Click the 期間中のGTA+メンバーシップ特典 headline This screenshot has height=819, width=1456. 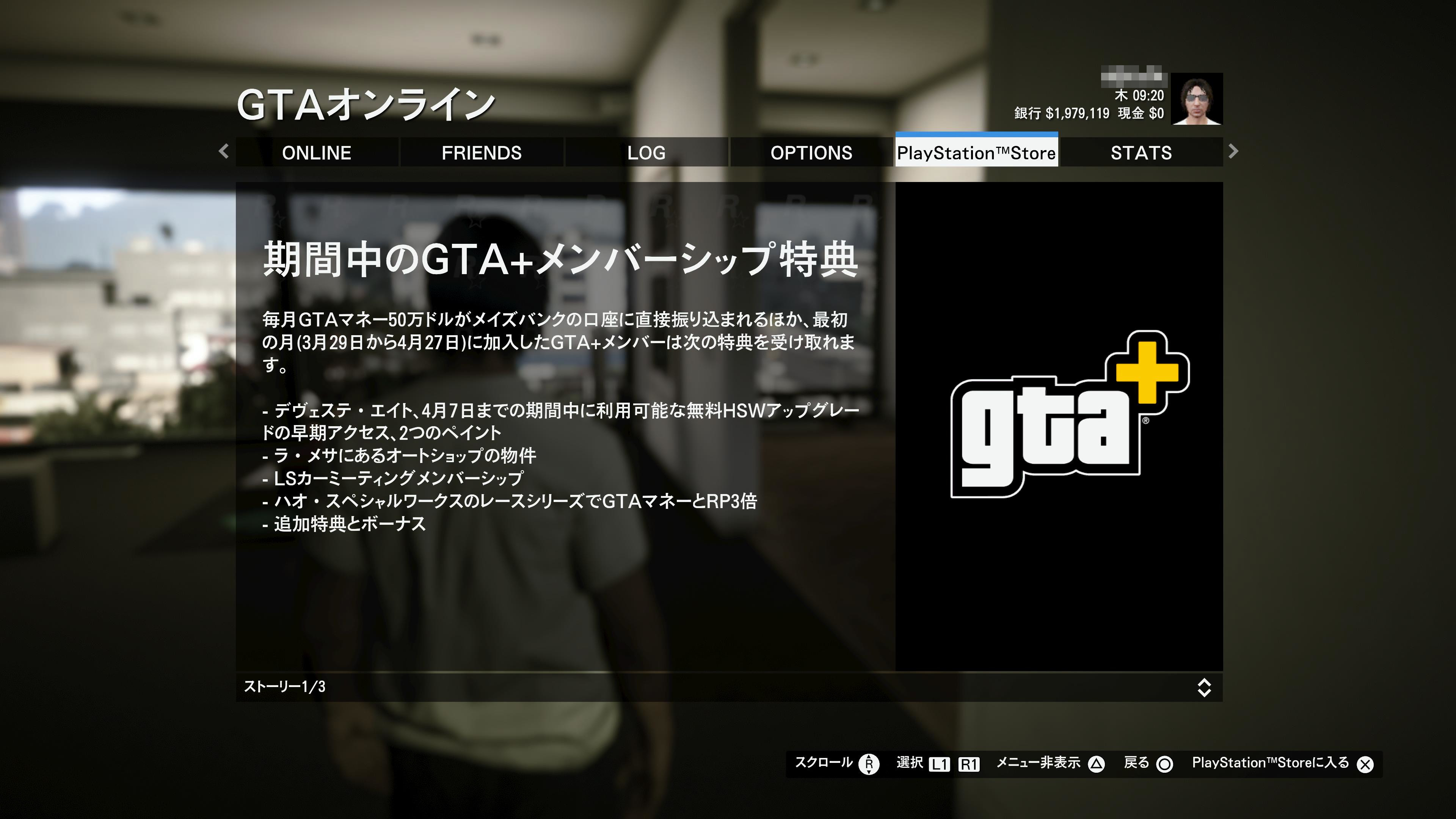tap(560, 259)
